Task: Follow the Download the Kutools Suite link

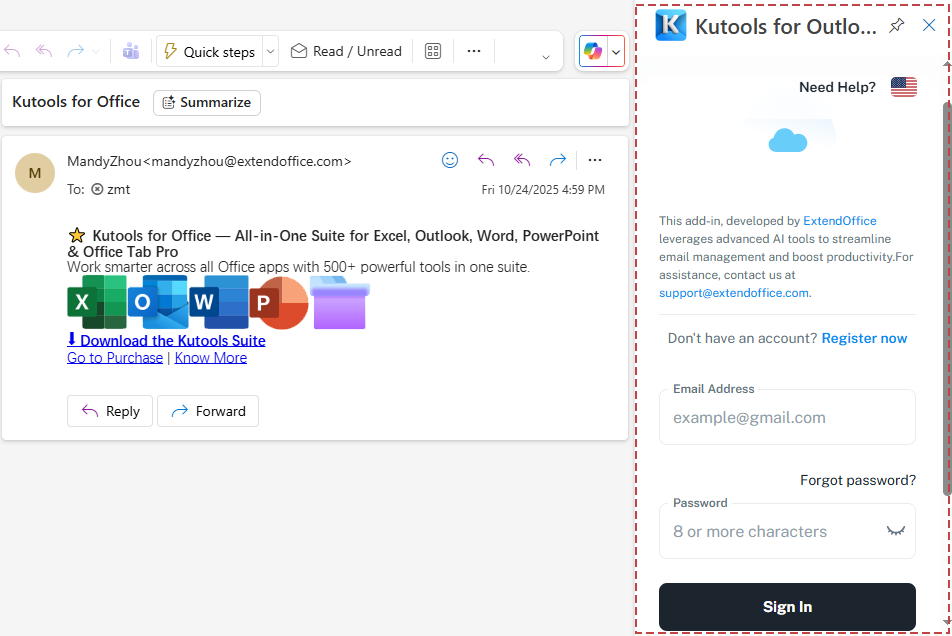Action: (x=166, y=340)
